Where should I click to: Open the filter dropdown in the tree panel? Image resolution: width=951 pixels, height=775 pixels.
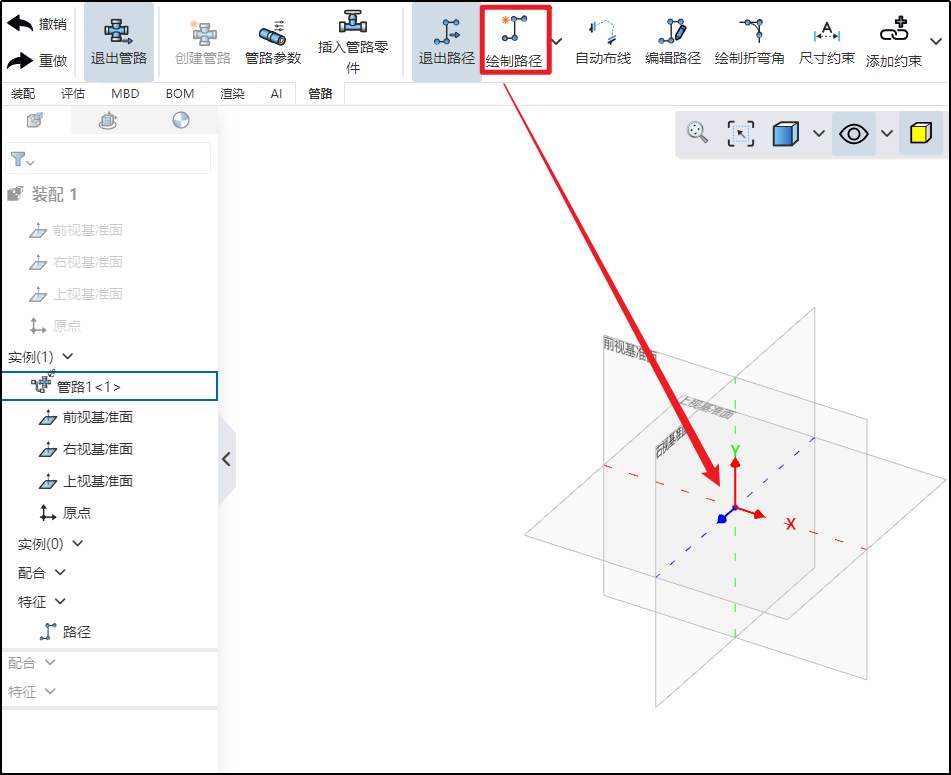(23, 159)
